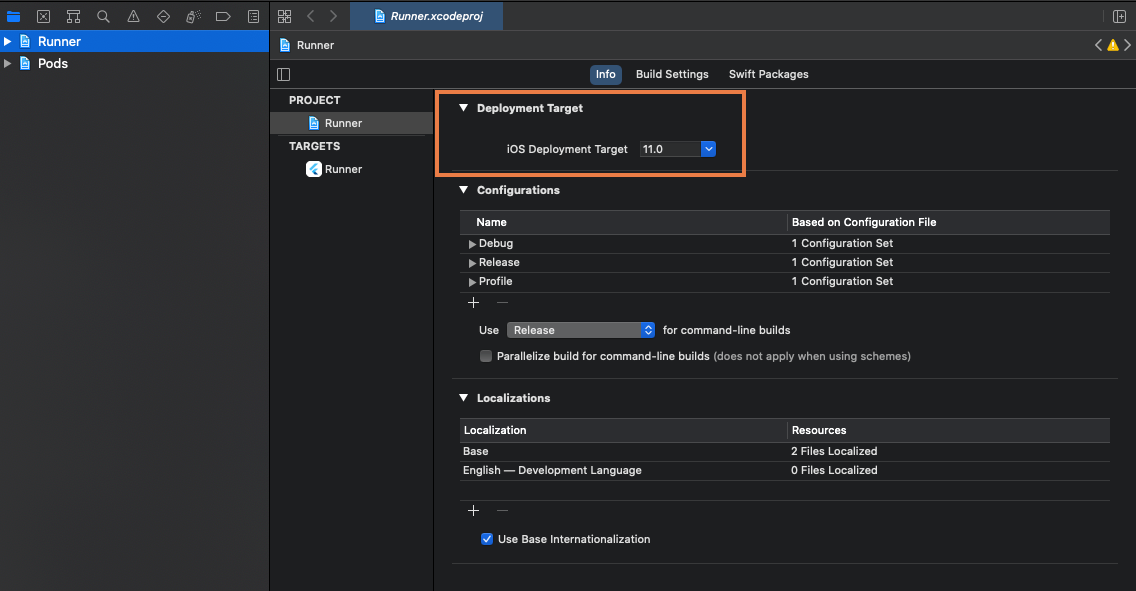Select Runner under PROJECT
This screenshot has width=1136, height=591.
351,123
